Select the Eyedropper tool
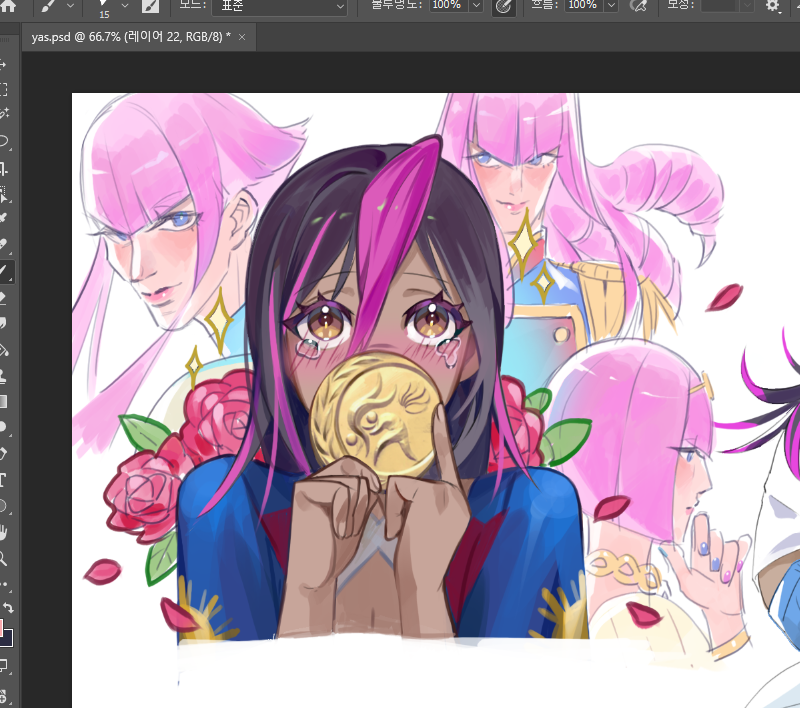The height and width of the screenshot is (708, 800). pos(4,218)
